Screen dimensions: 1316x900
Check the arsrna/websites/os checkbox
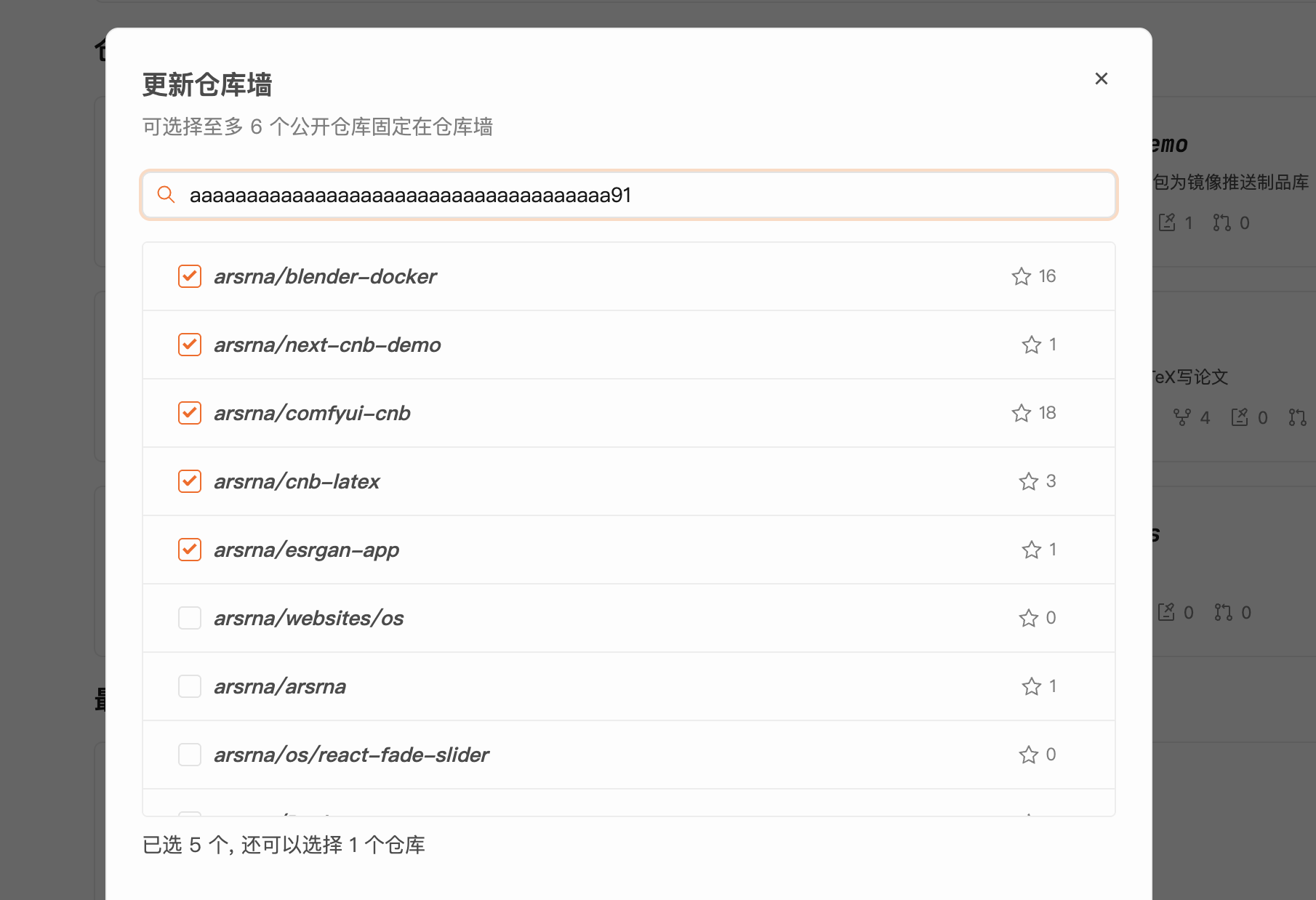pos(189,618)
